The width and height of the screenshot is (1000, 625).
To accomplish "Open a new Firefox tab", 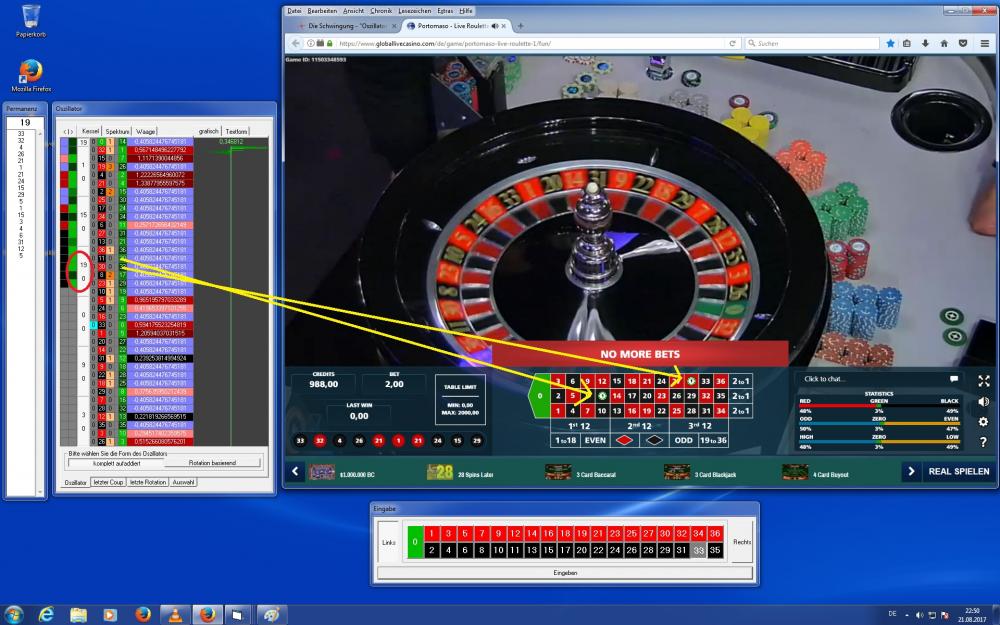I will 520,26.
